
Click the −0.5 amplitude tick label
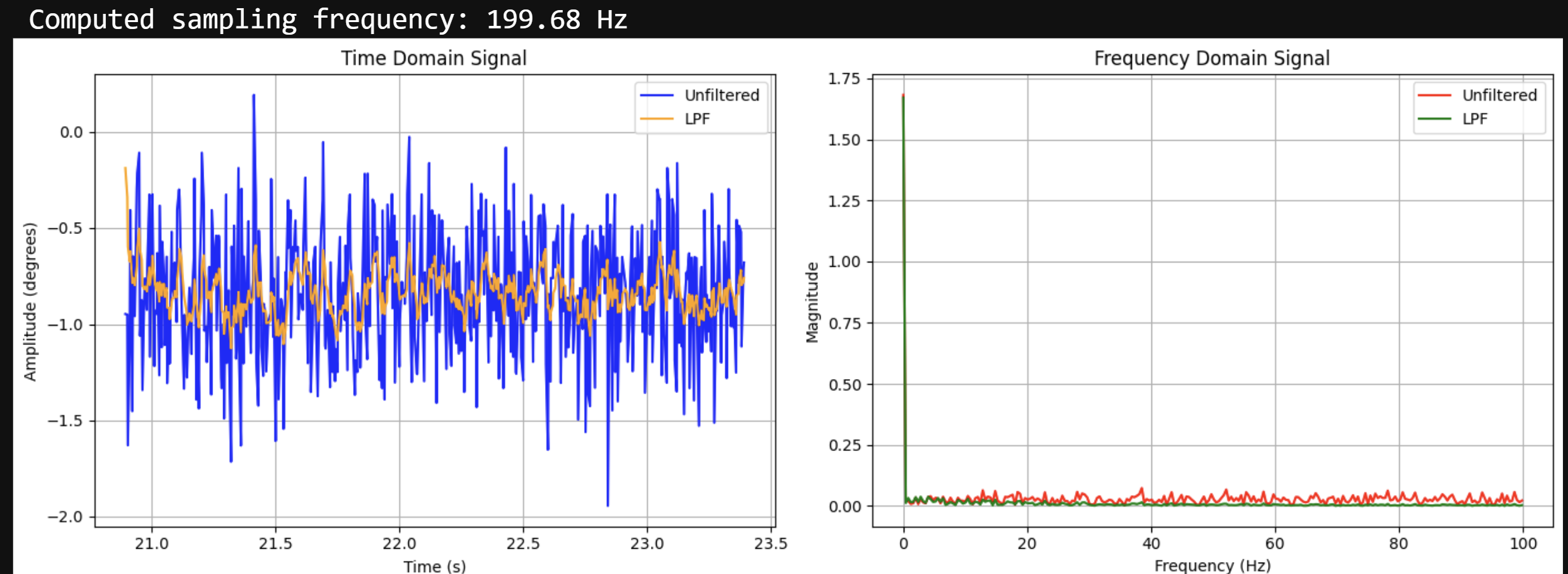pos(65,228)
